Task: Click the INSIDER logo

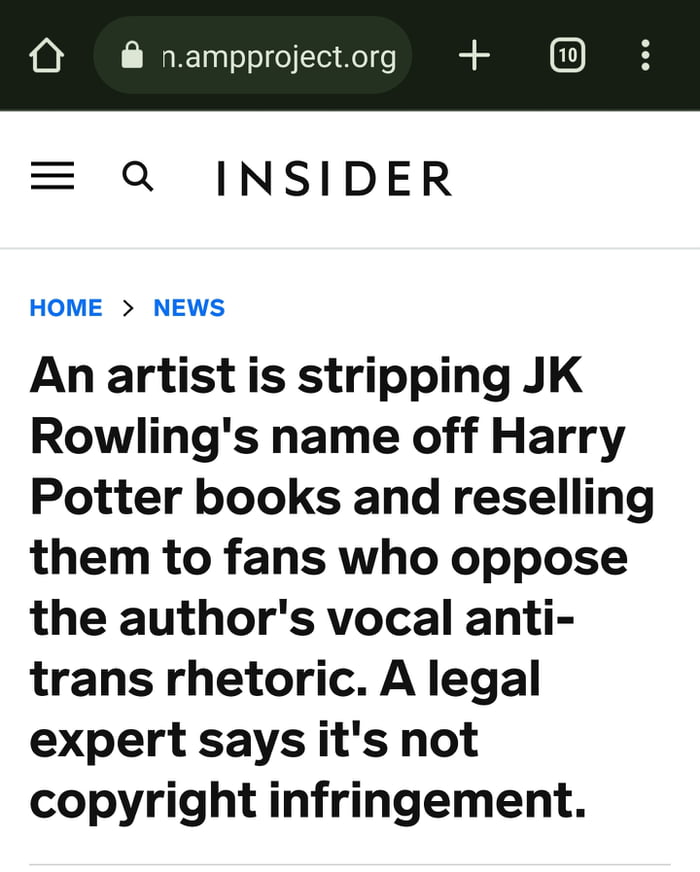Action: pyautogui.click(x=334, y=179)
